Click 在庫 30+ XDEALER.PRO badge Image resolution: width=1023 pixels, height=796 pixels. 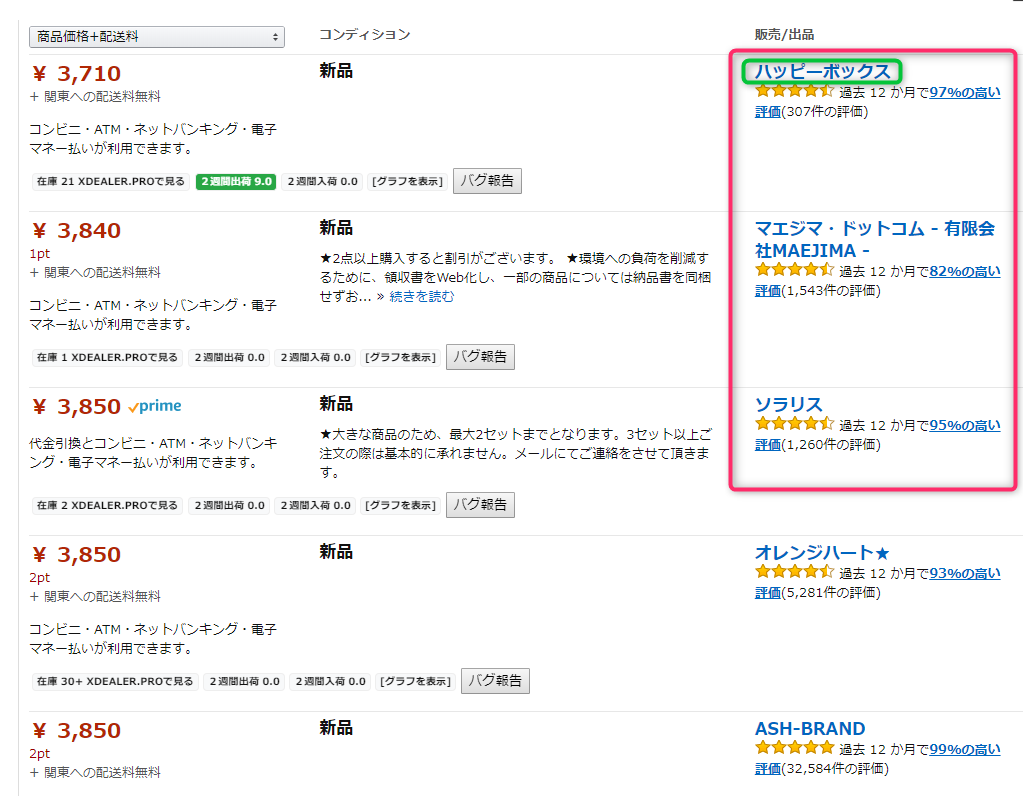(114, 682)
